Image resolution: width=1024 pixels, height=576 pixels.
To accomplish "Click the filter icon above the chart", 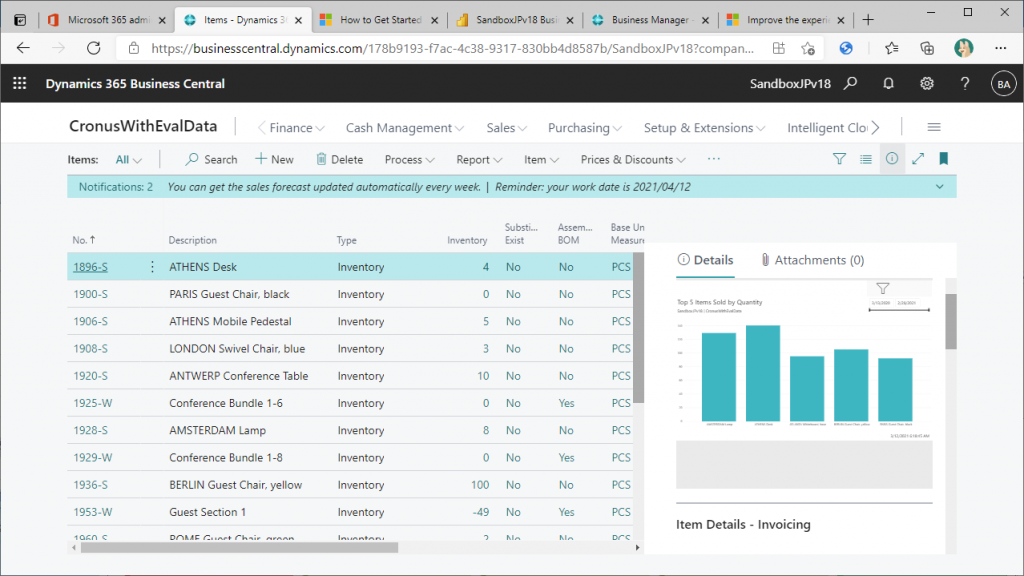I will 883,288.
